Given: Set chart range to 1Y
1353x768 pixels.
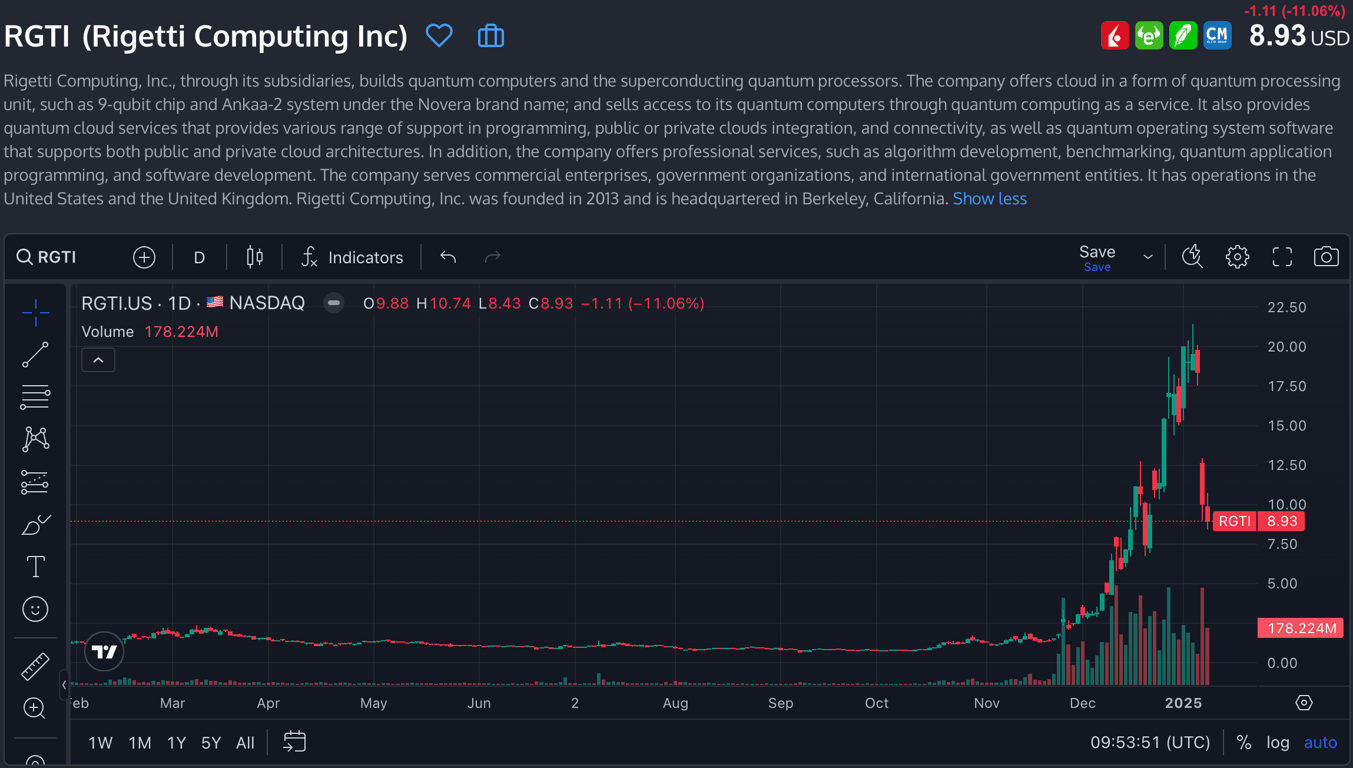Looking at the screenshot, I should coord(176,743).
